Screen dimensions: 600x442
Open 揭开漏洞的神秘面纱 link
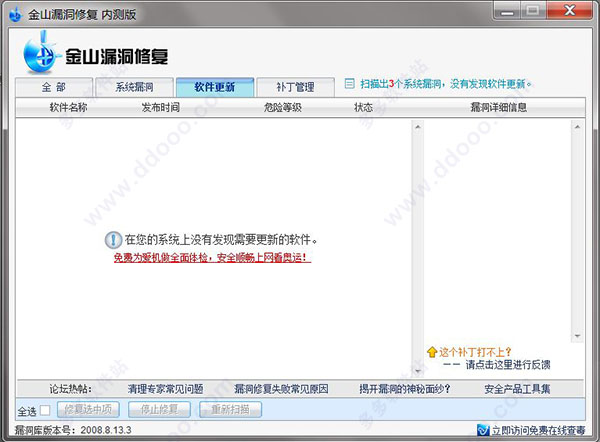(x=404, y=389)
